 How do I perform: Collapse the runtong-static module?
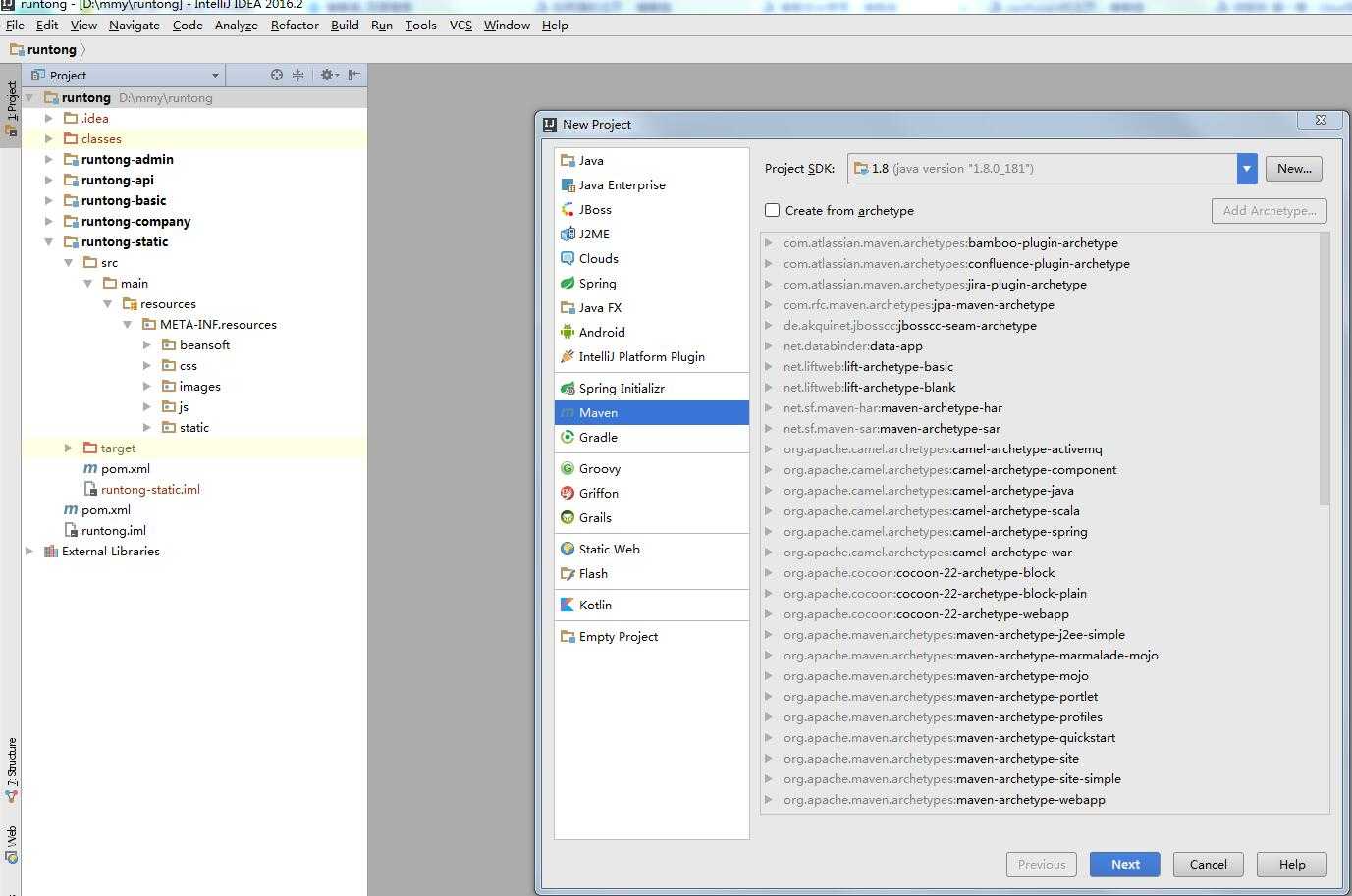coord(49,241)
